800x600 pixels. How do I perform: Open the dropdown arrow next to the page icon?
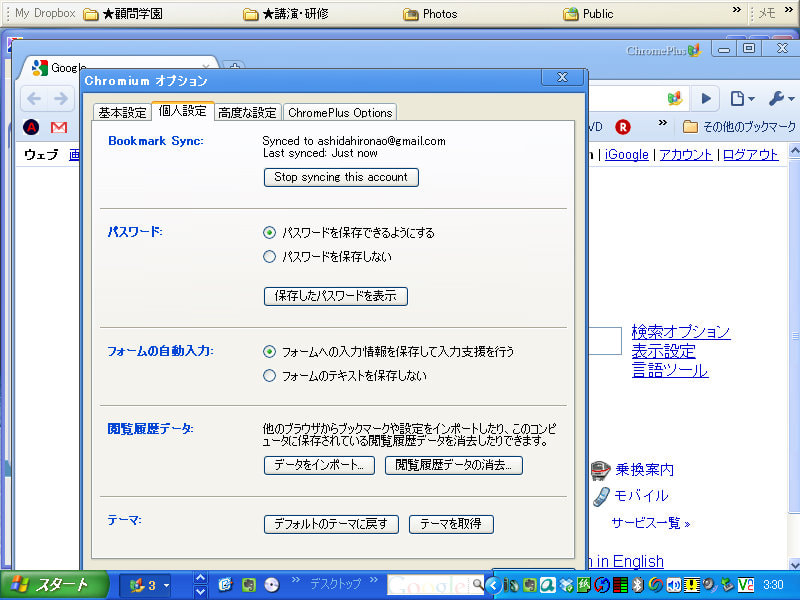coord(751,100)
